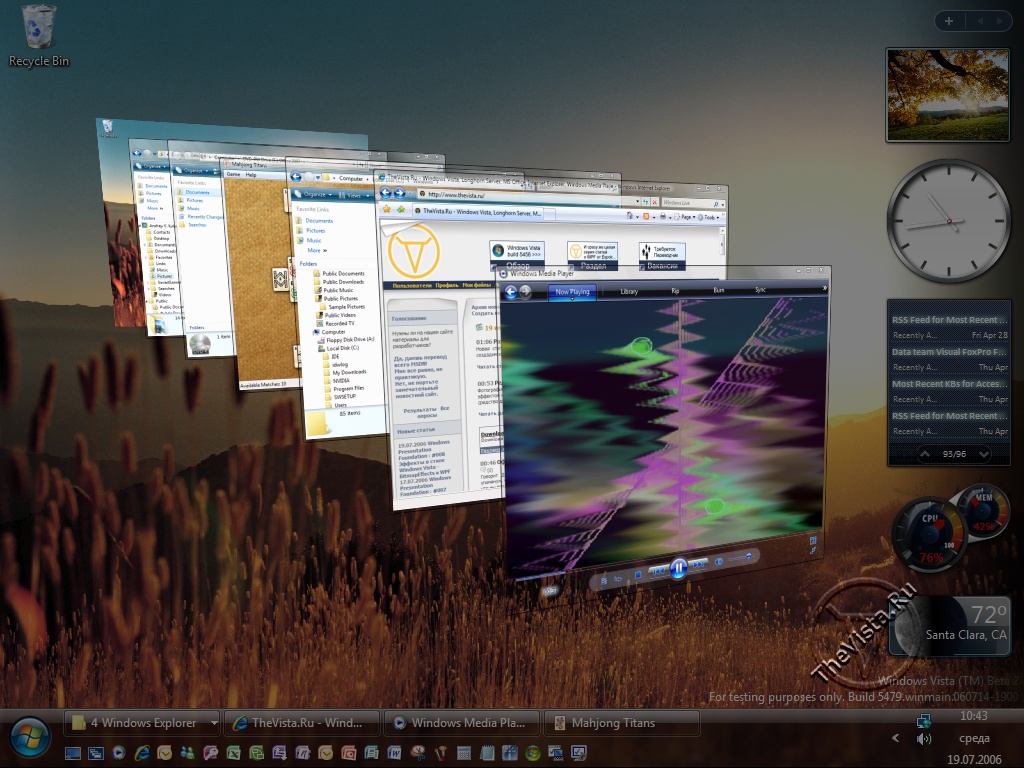Image resolution: width=1024 pixels, height=768 pixels.
Task: Launch Excel from the Quick Launch bar
Action: (233, 753)
